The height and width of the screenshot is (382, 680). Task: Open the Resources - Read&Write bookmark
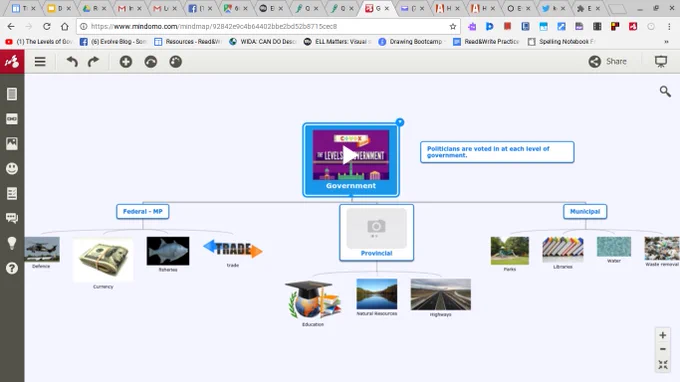coord(188,42)
